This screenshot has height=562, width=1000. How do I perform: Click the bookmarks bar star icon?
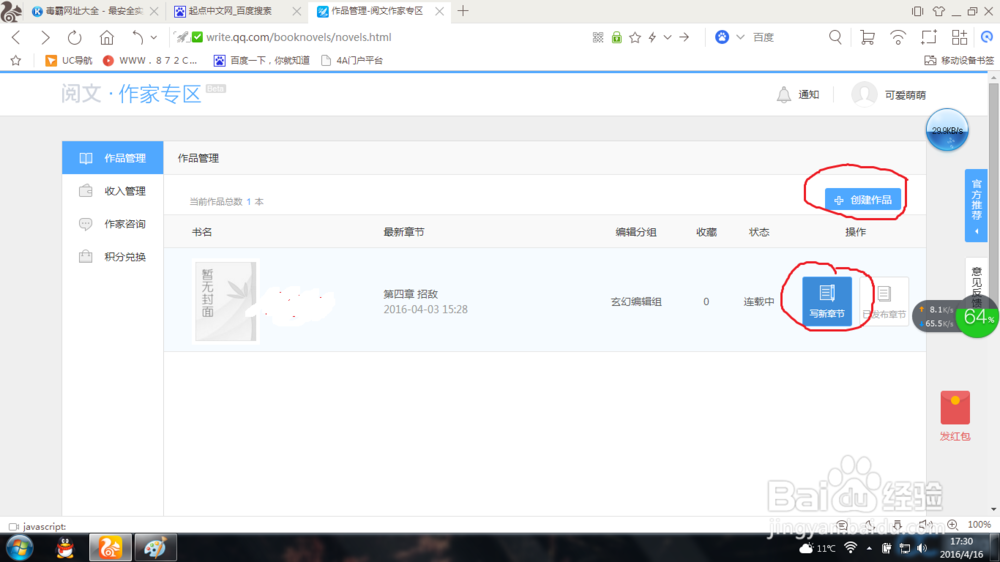click(x=16, y=61)
